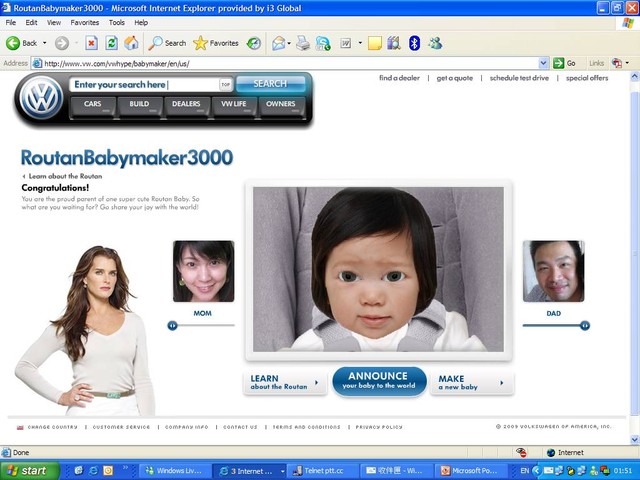Click the Go button

tap(565, 63)
